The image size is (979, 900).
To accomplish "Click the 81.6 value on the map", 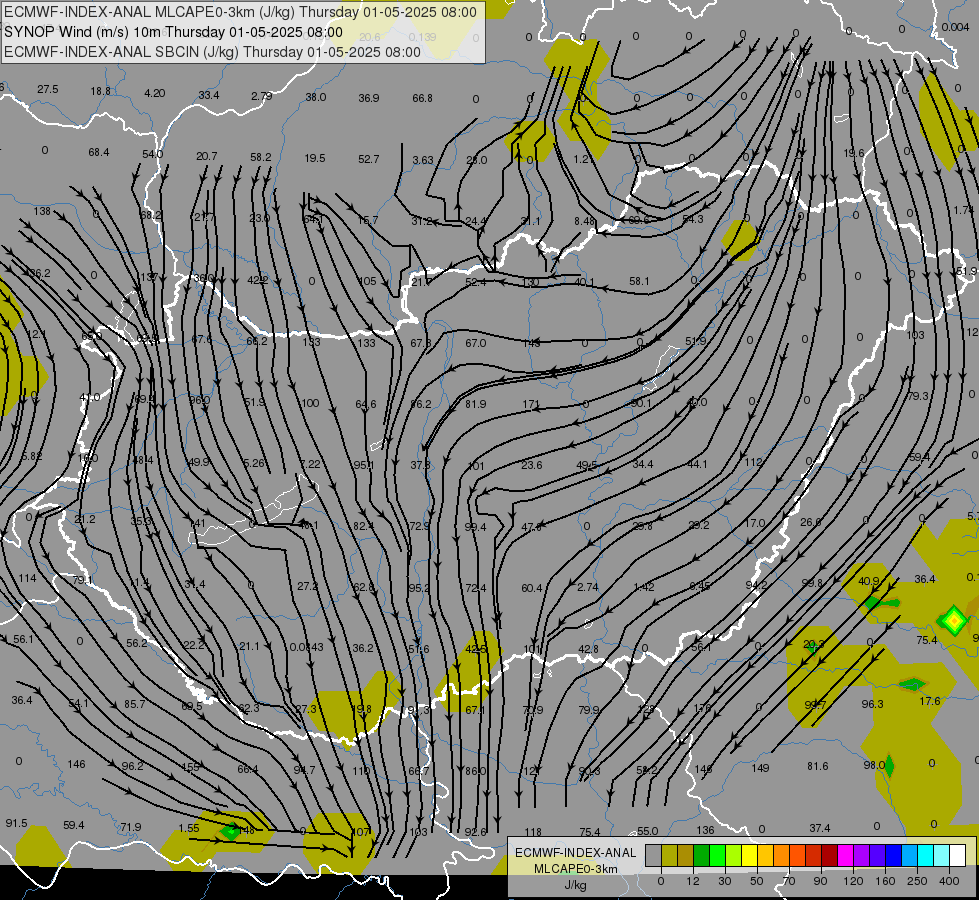I will tap(817, 766).
